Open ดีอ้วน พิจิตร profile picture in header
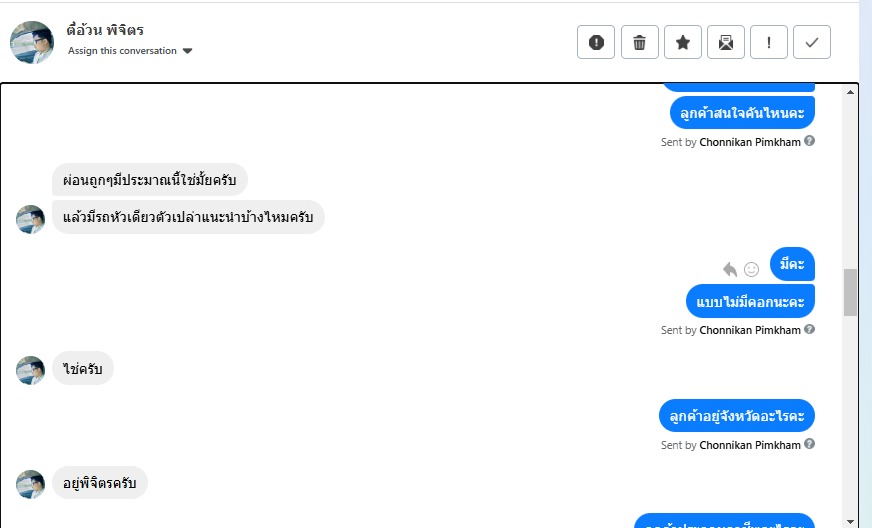Image resolution: width=872 pixels, height=528 pixels. (x=32, y=42)
